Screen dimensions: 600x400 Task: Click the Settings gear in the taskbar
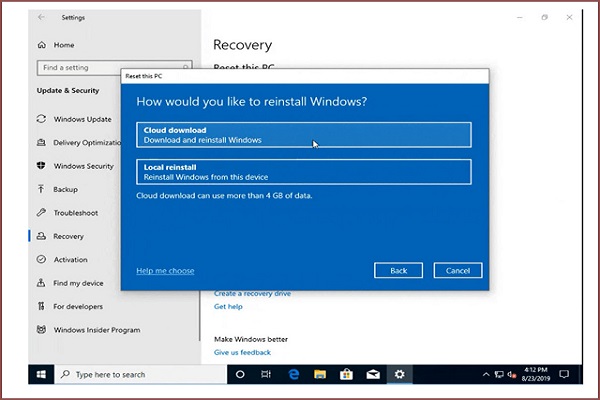[x=399, y=374]
